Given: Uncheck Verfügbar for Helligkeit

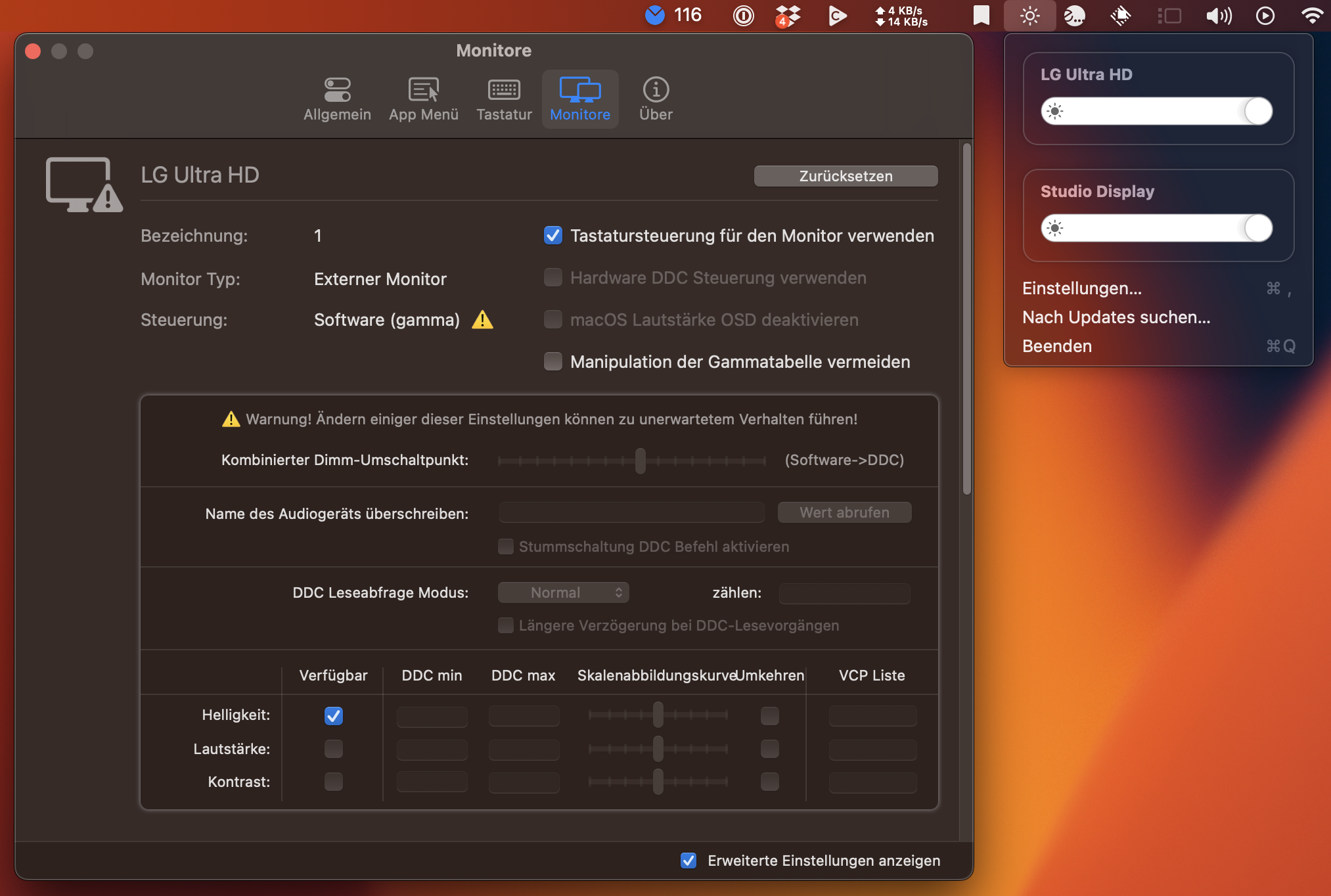Looking at the screenshot, I should (x=333, y=715).
